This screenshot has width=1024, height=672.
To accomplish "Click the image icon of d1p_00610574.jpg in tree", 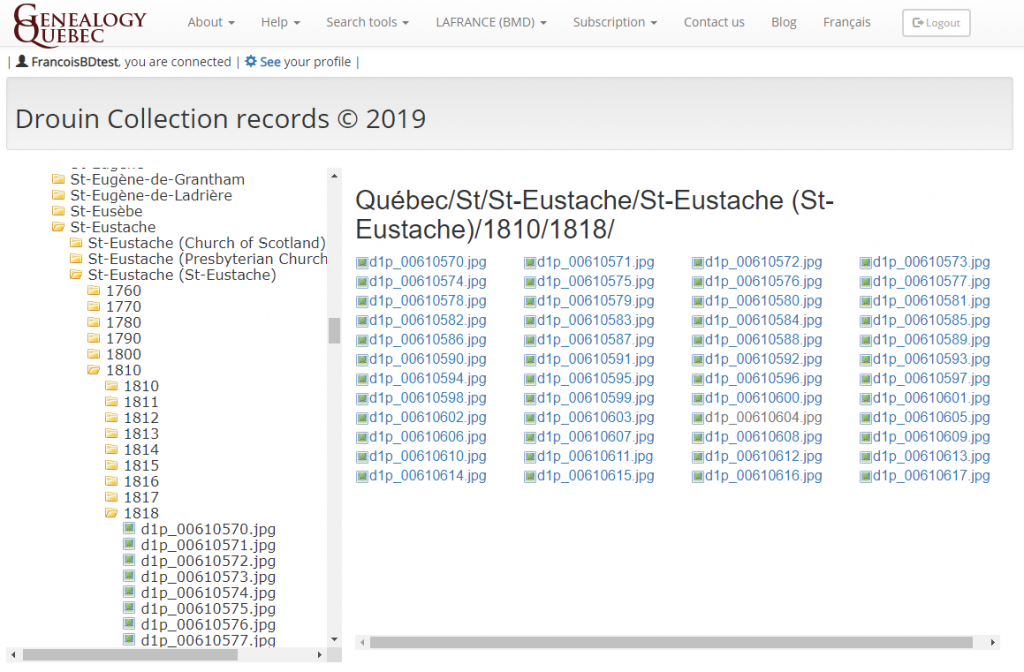I will pos(129,592).
